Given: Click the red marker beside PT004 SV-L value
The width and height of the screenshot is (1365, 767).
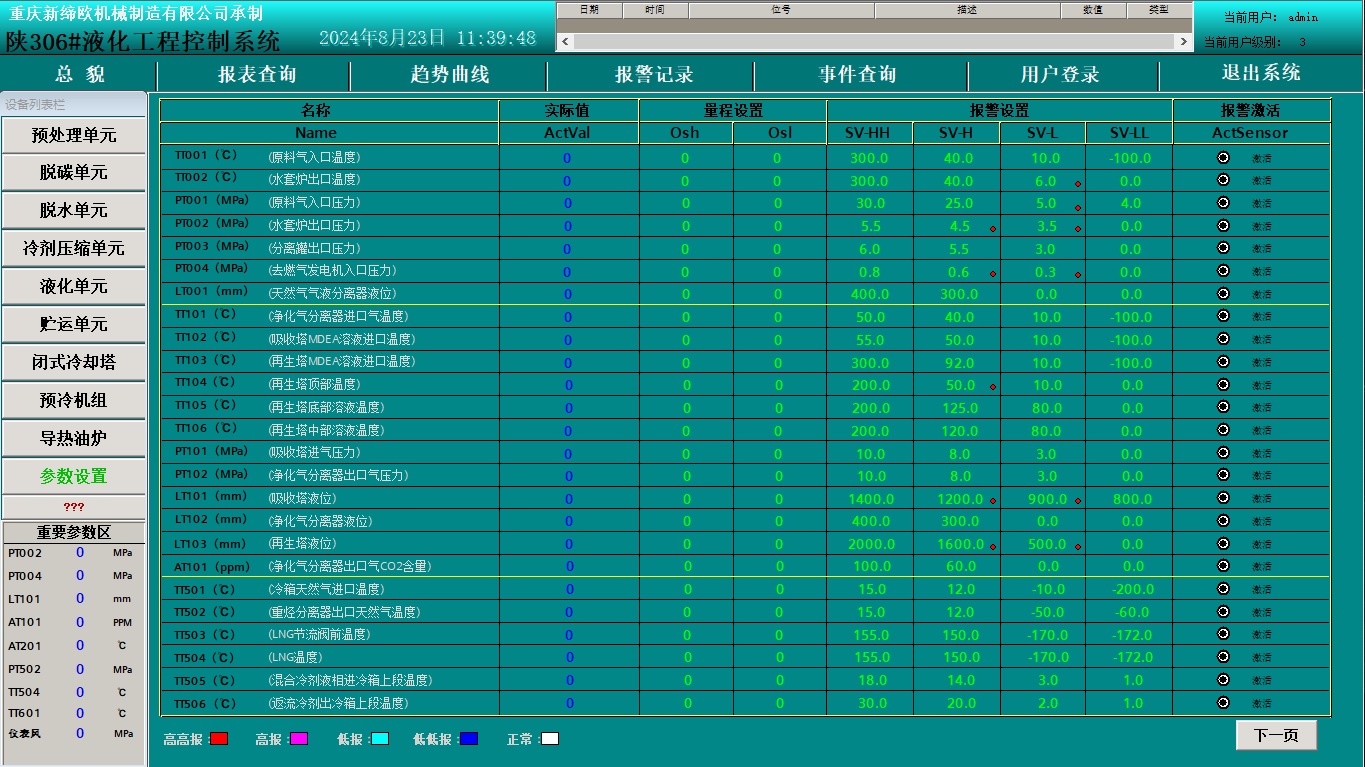Looking at the screenshot, I should (x=1077, y=275).
